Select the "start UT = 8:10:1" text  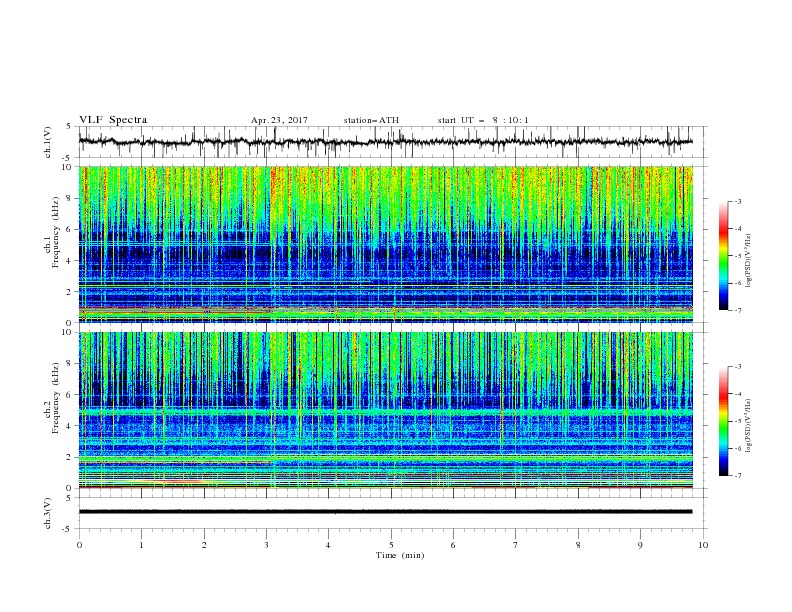(483, 120)
